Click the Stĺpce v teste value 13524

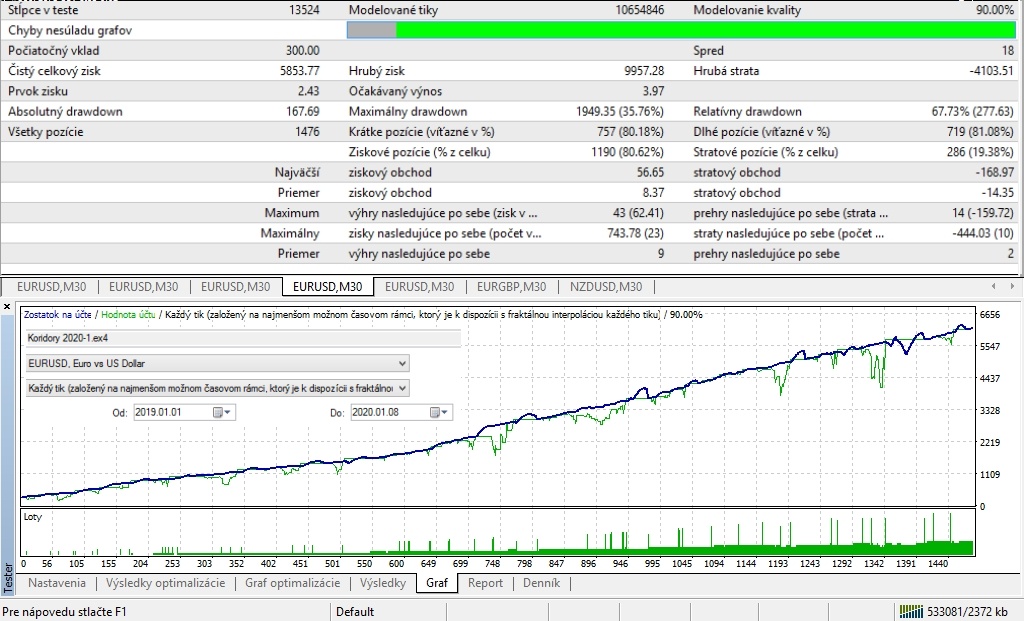(x=304, y=10)
